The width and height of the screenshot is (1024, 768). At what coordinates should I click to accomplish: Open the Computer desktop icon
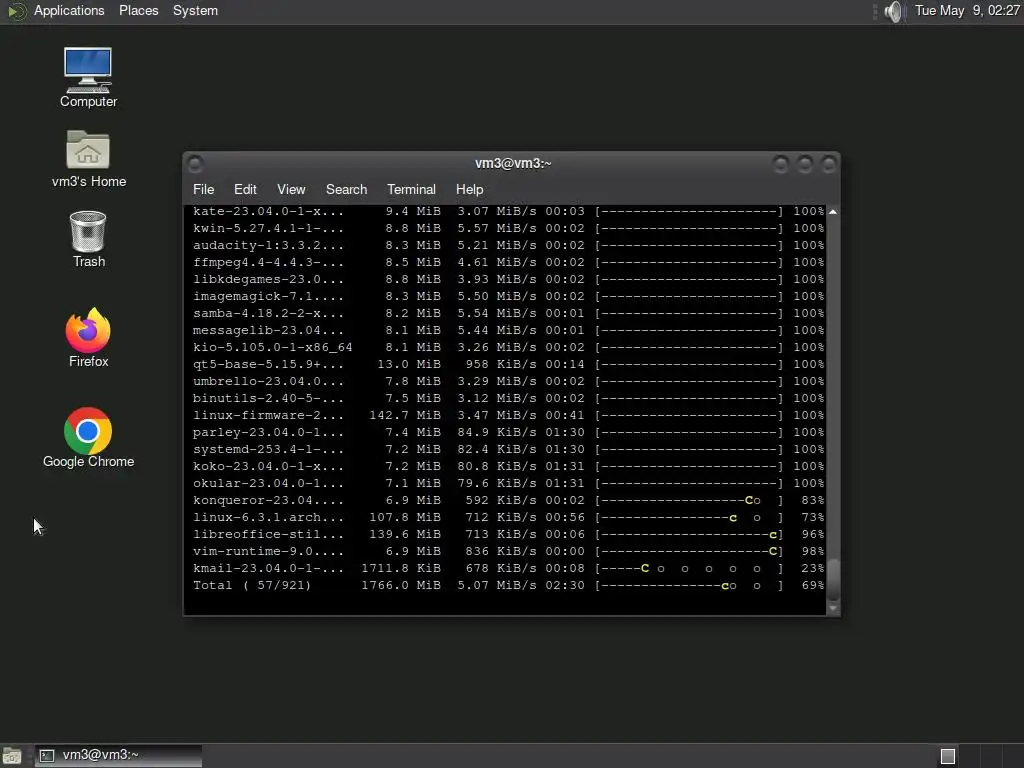click(x=88, y=77)
